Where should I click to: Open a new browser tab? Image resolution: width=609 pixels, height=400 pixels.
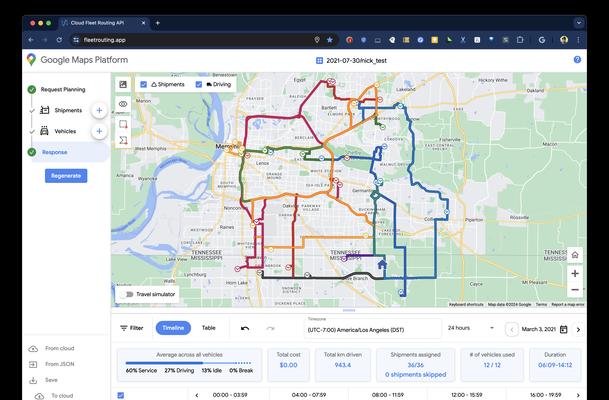tap(157, 23)
